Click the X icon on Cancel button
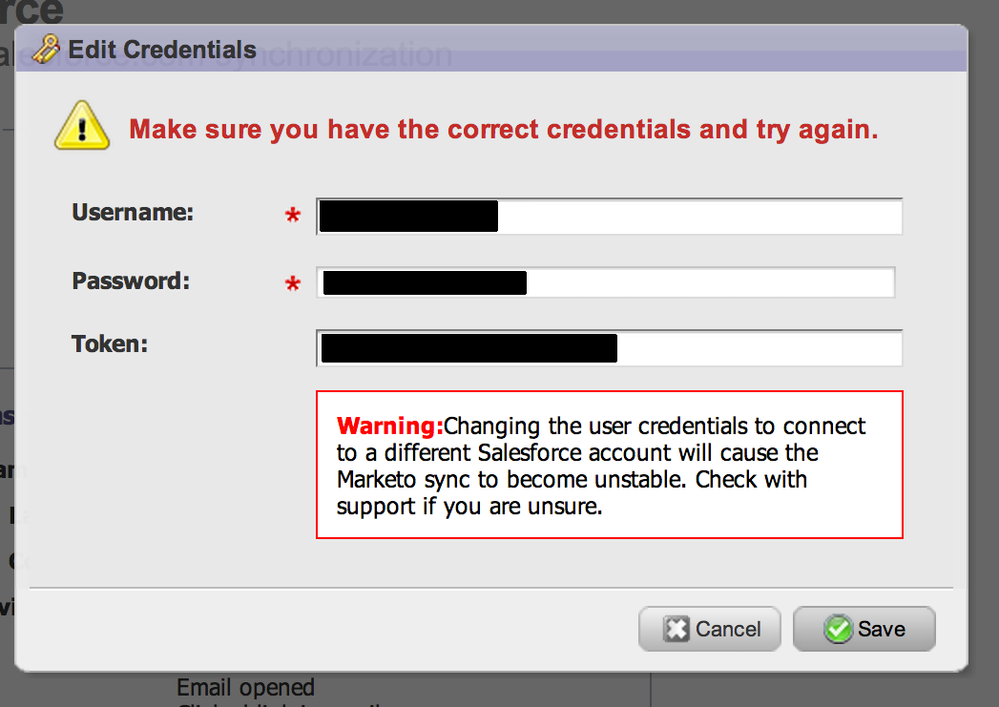The width and height of the screenshot is (999, 707). pos(677,629)
